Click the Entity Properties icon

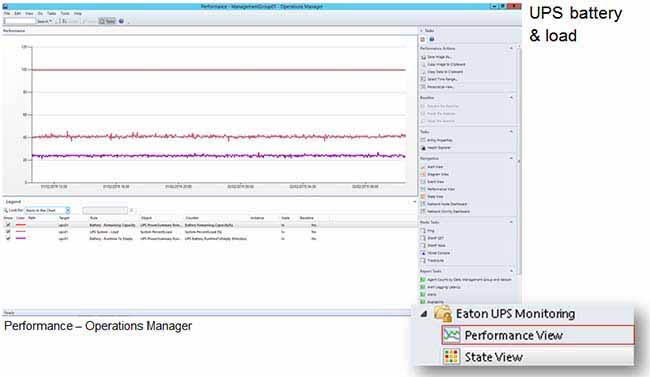pos(423,140)
